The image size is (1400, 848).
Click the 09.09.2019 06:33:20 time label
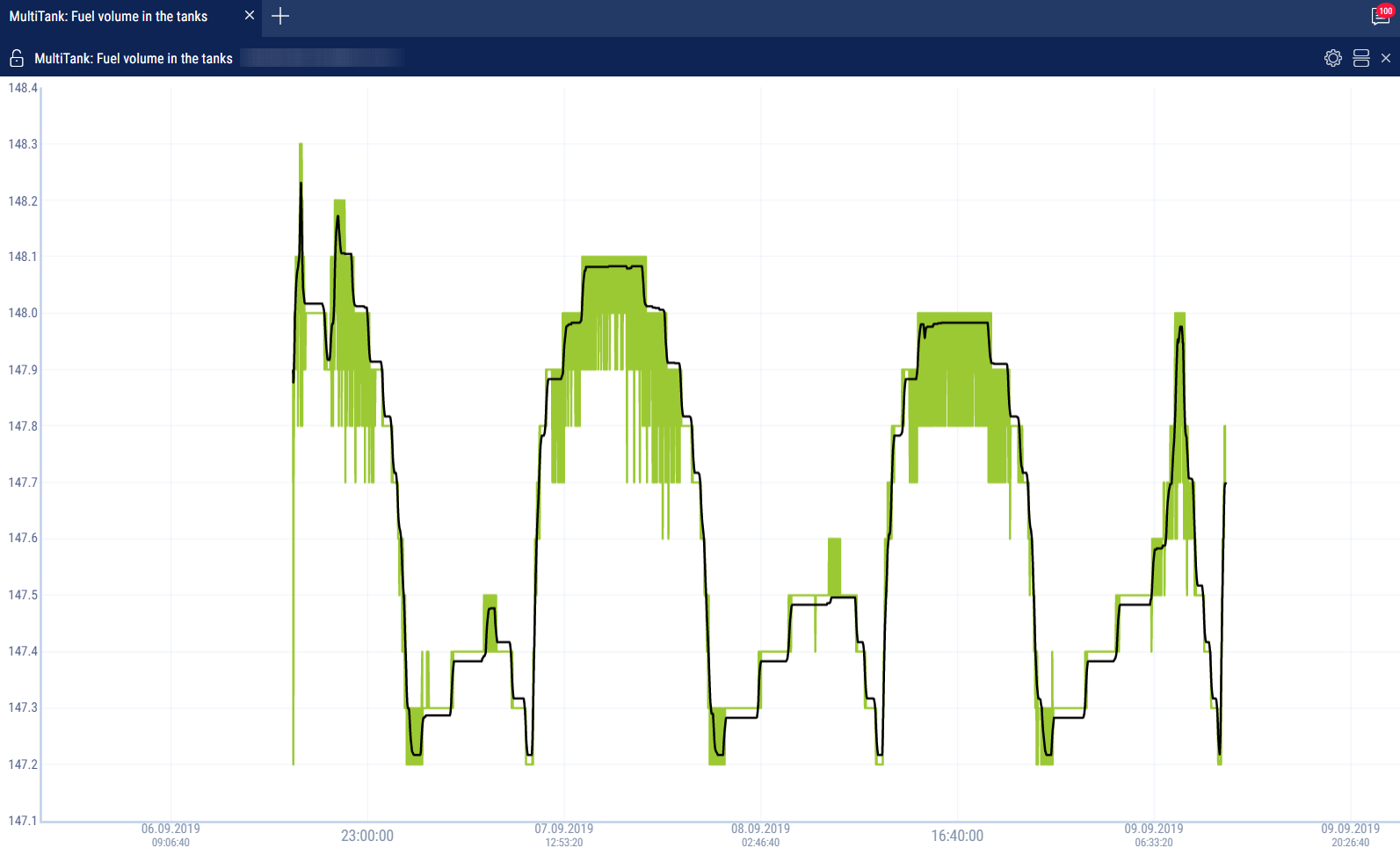(x=1154, y=835)
